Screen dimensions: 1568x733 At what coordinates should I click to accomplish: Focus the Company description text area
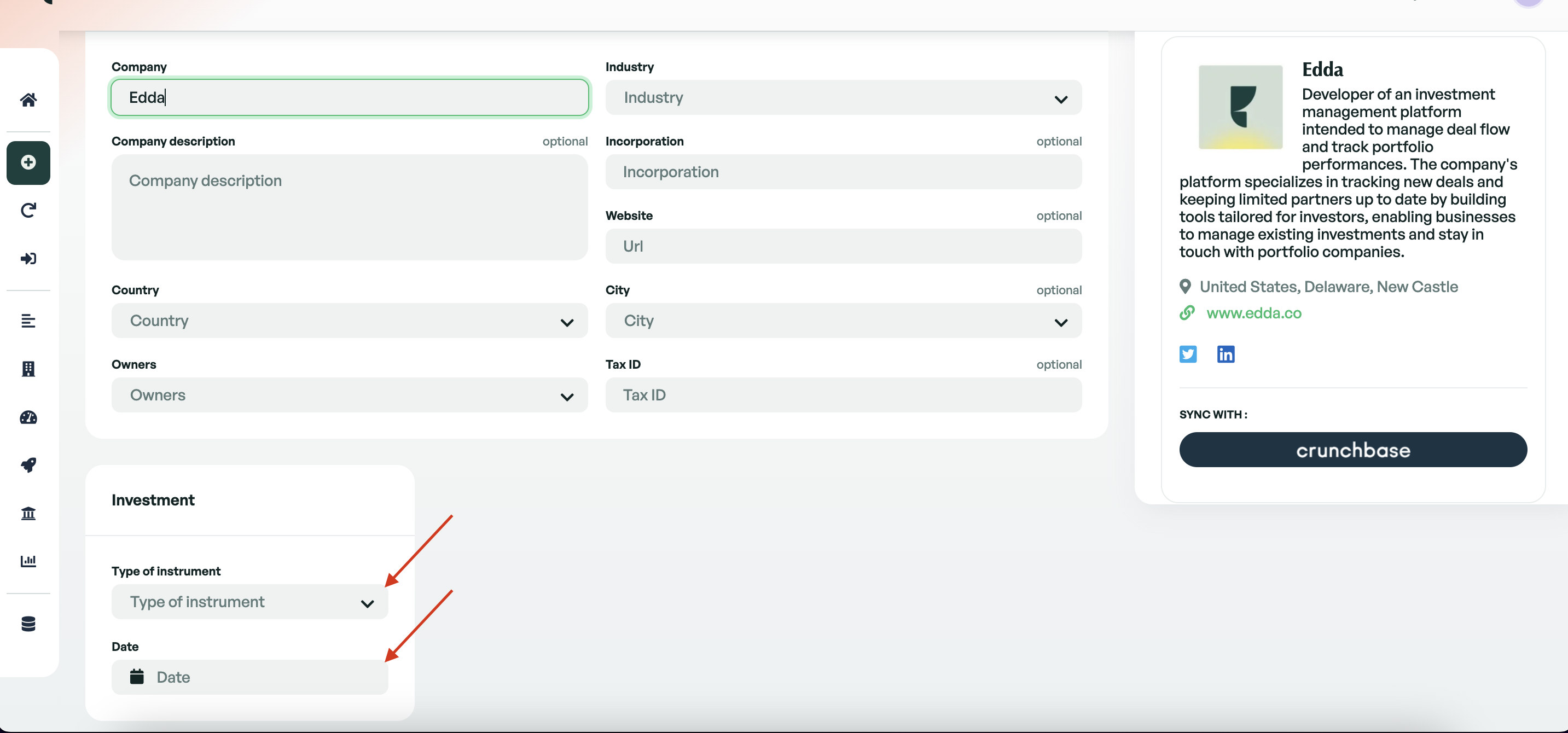click(x=350, y=207)
